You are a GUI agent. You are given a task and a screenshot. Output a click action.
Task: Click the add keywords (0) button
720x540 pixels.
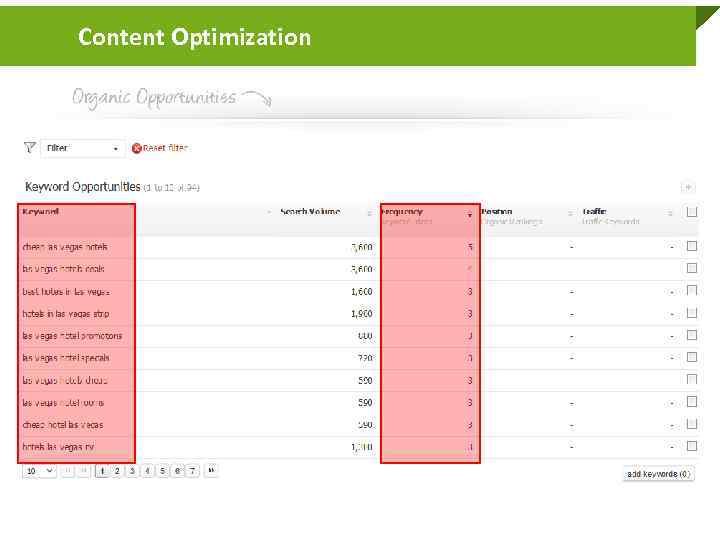point(658,474)
